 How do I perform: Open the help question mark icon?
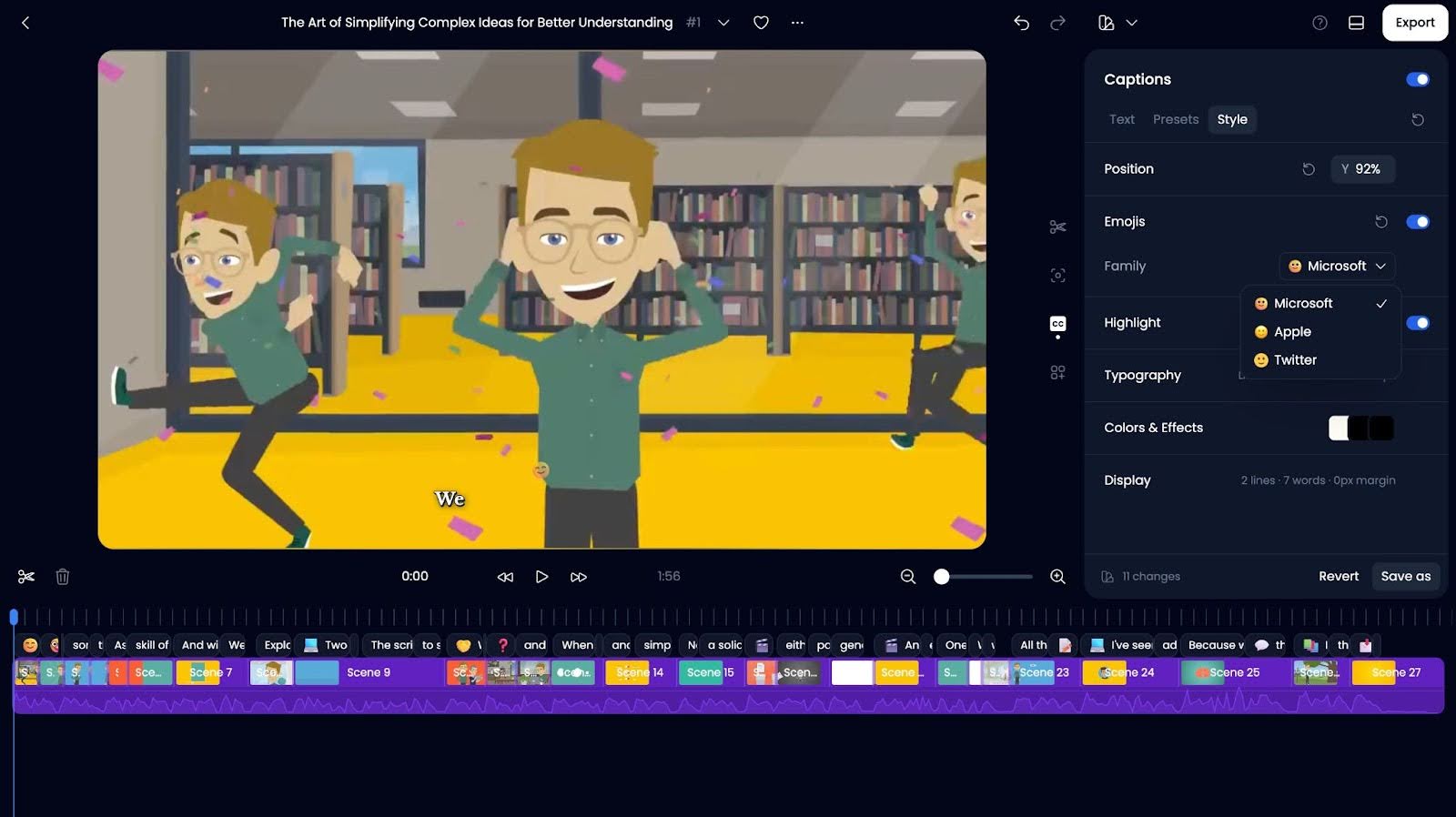click(1319, 23)
